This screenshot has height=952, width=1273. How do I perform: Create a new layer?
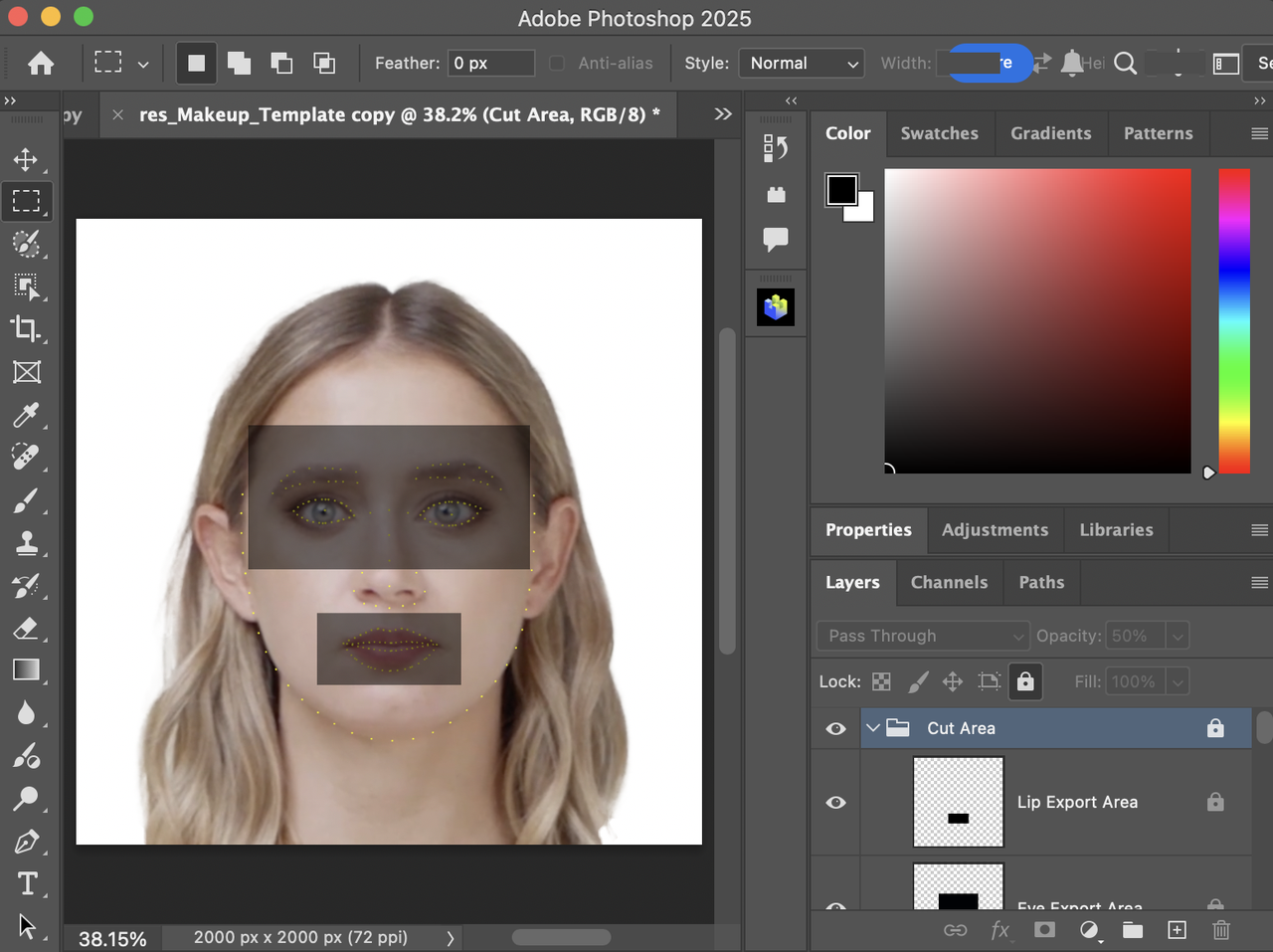click(x=1177, y=930)
